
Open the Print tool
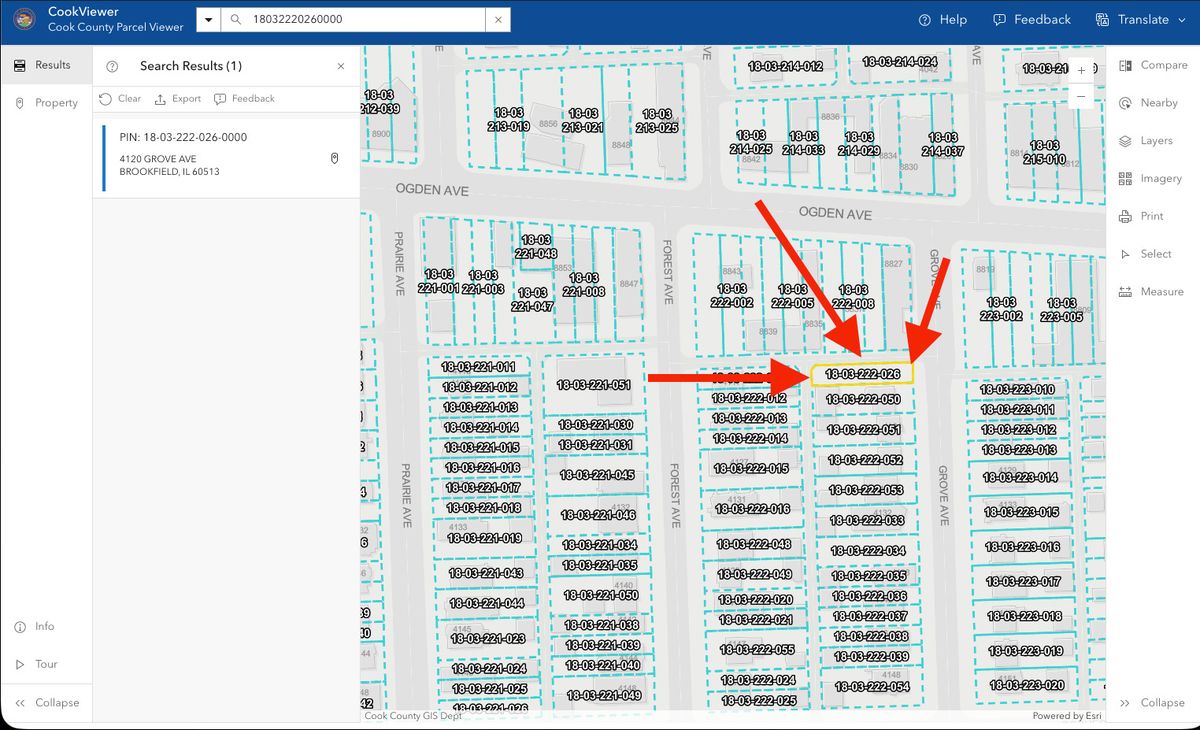click(1141, 216)
